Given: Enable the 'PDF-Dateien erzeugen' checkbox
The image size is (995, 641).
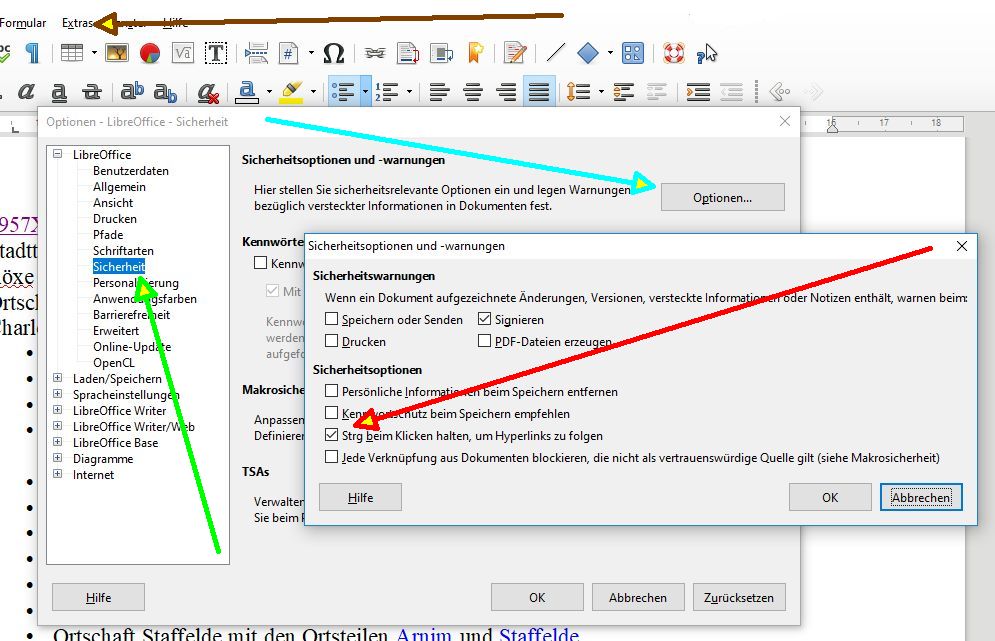Looking at the screenshot, I should (x=485, y=341).
